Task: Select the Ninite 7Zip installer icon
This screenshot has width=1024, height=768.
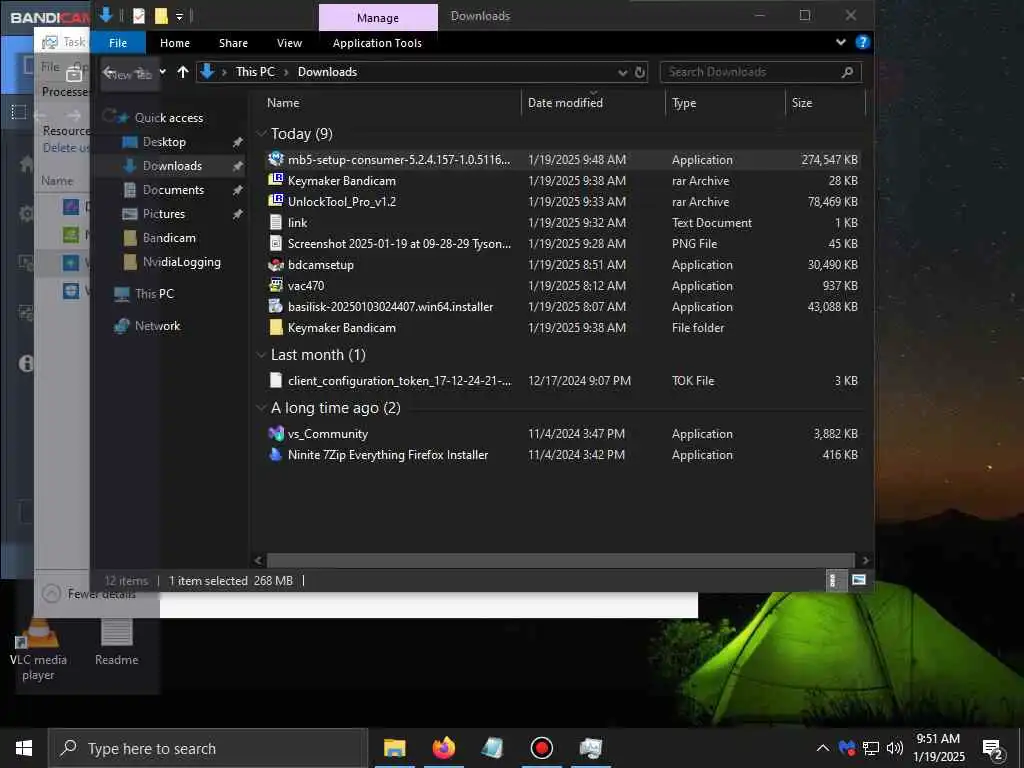Action: tap(276, 455)
